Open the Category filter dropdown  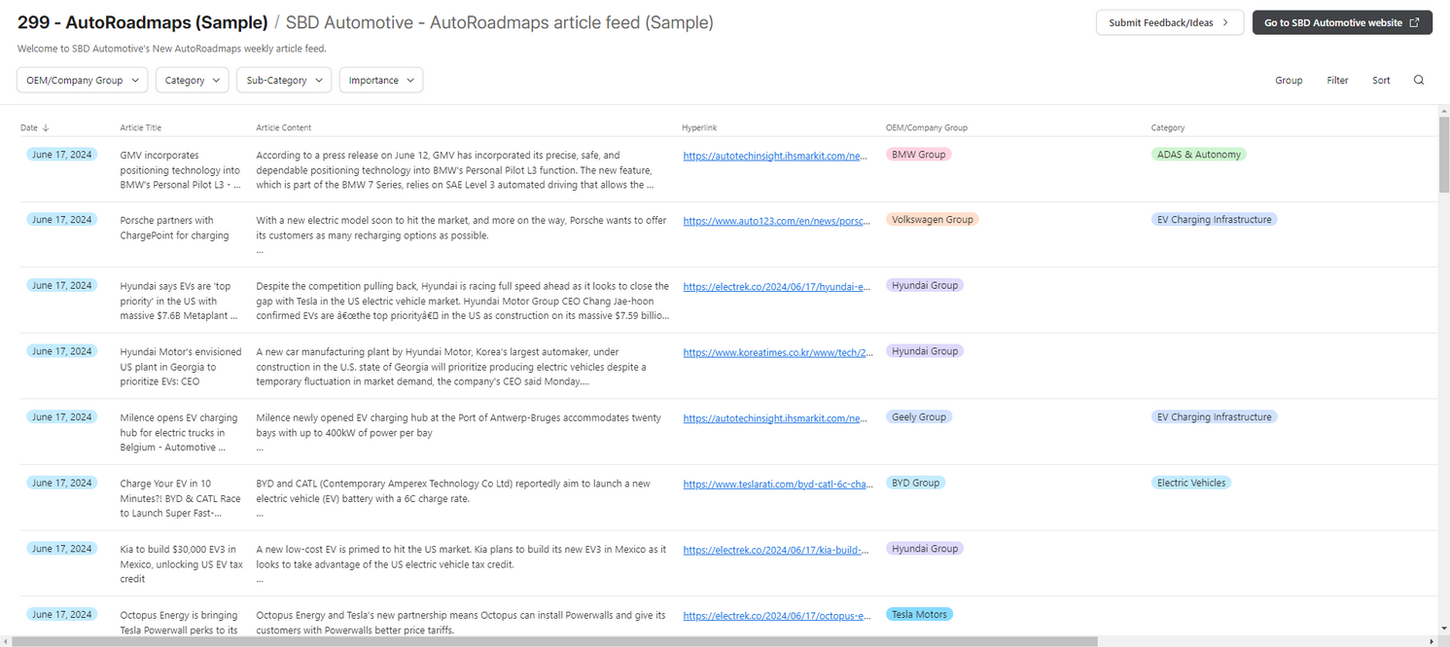(192, 80)
